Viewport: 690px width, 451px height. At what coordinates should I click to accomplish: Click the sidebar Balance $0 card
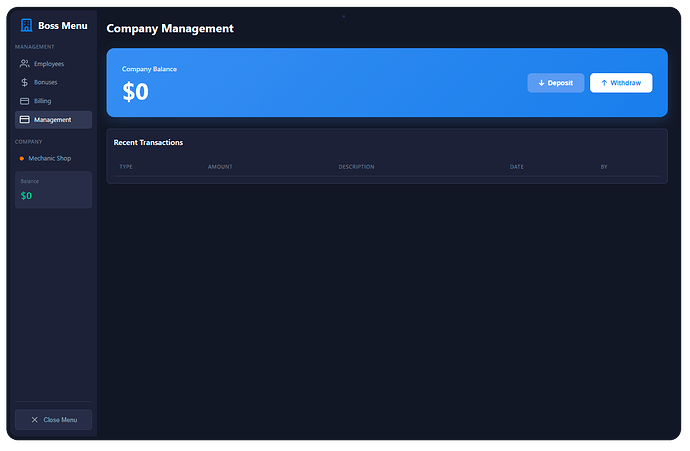(53, 190)
